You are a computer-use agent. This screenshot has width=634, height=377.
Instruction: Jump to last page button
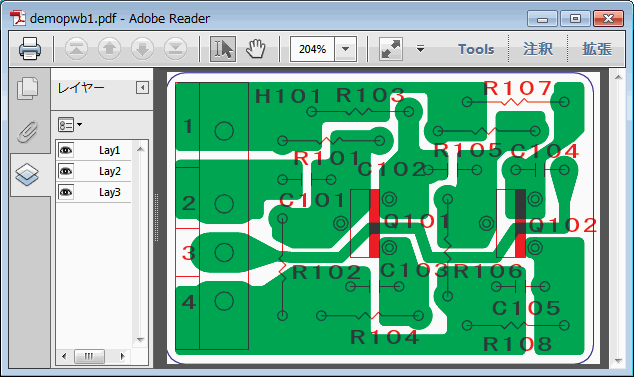(175, 49)
